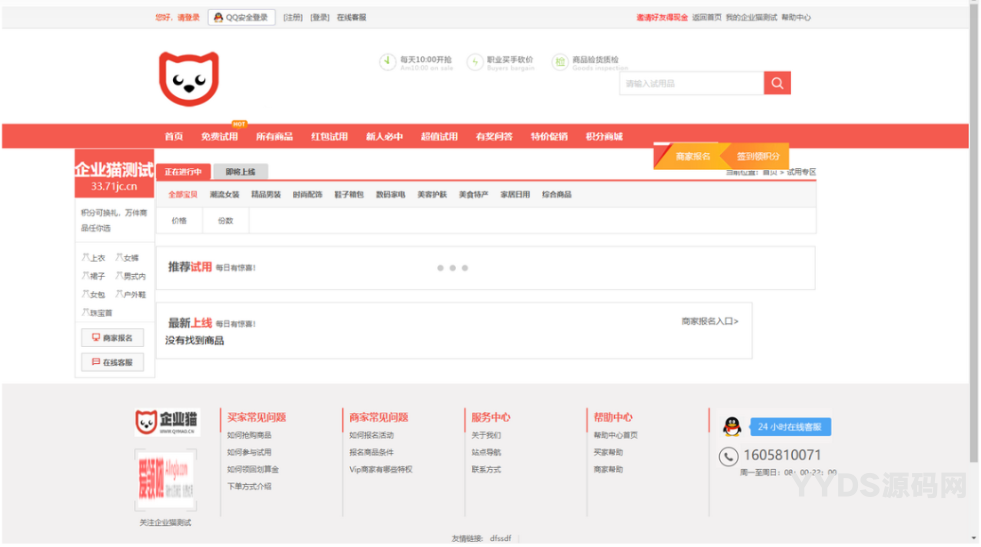This screenshot has height=547, width=981.
Task: Select the 数码家电 category filter
Action: point(390,195)
